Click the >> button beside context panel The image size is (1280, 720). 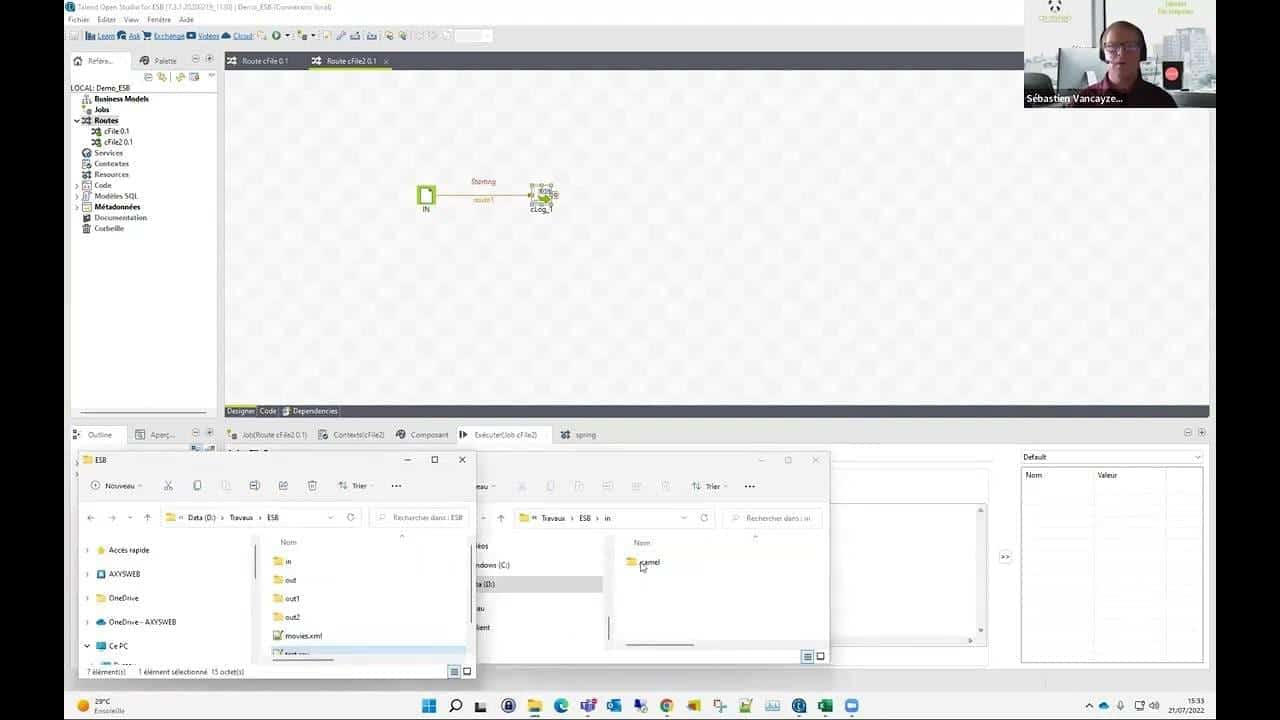coord(1005,557)
